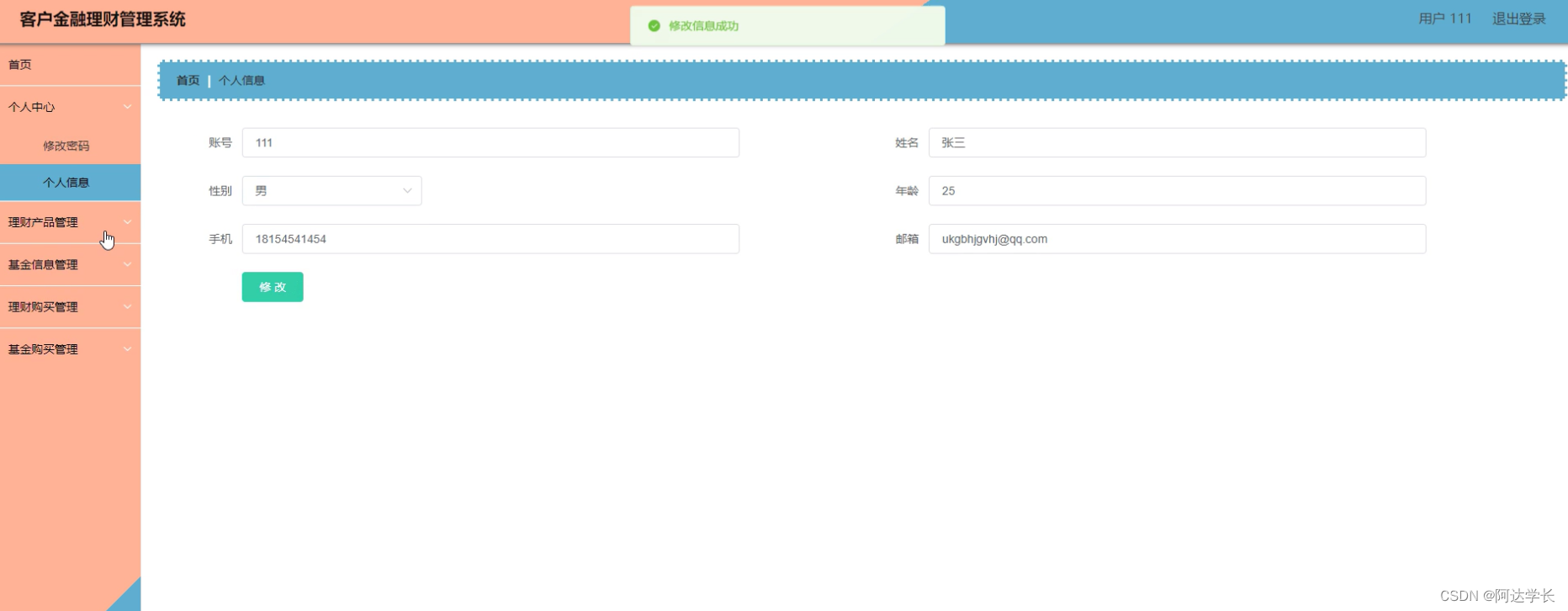Click the 邮箱 email input field

tap(1177, 239)
